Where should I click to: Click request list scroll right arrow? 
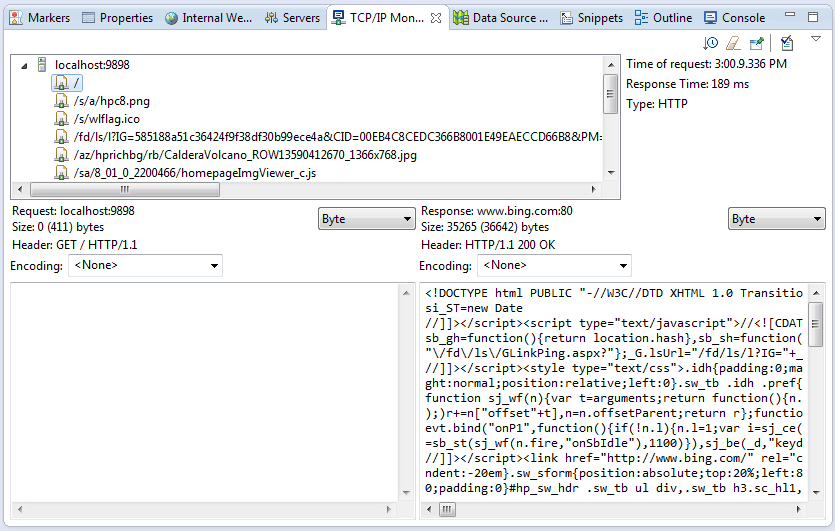[593, 189]
